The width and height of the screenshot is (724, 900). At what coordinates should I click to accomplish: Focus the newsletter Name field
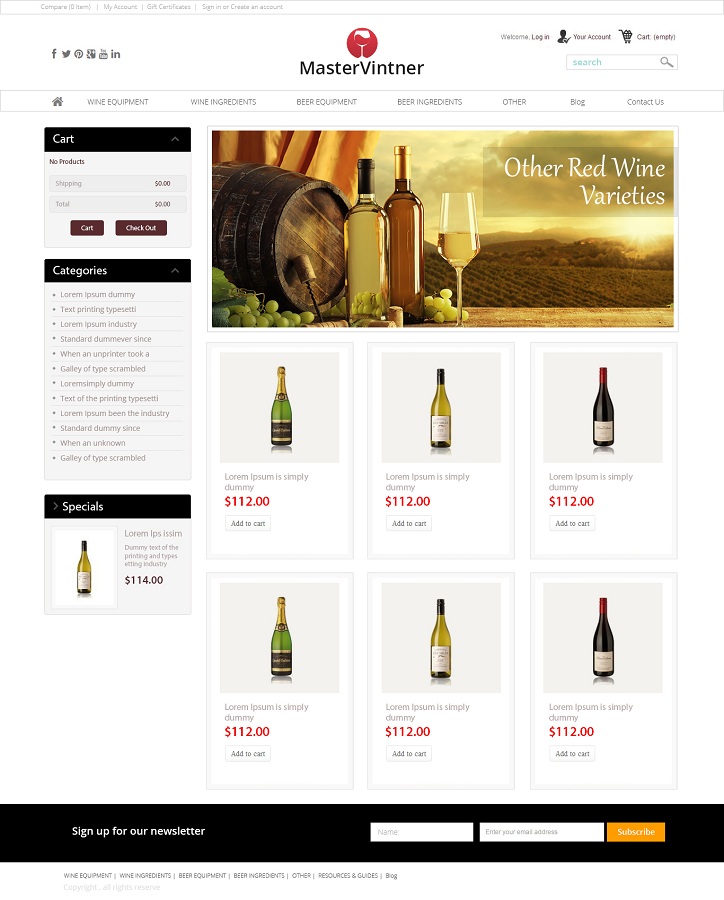coord(421,832)
